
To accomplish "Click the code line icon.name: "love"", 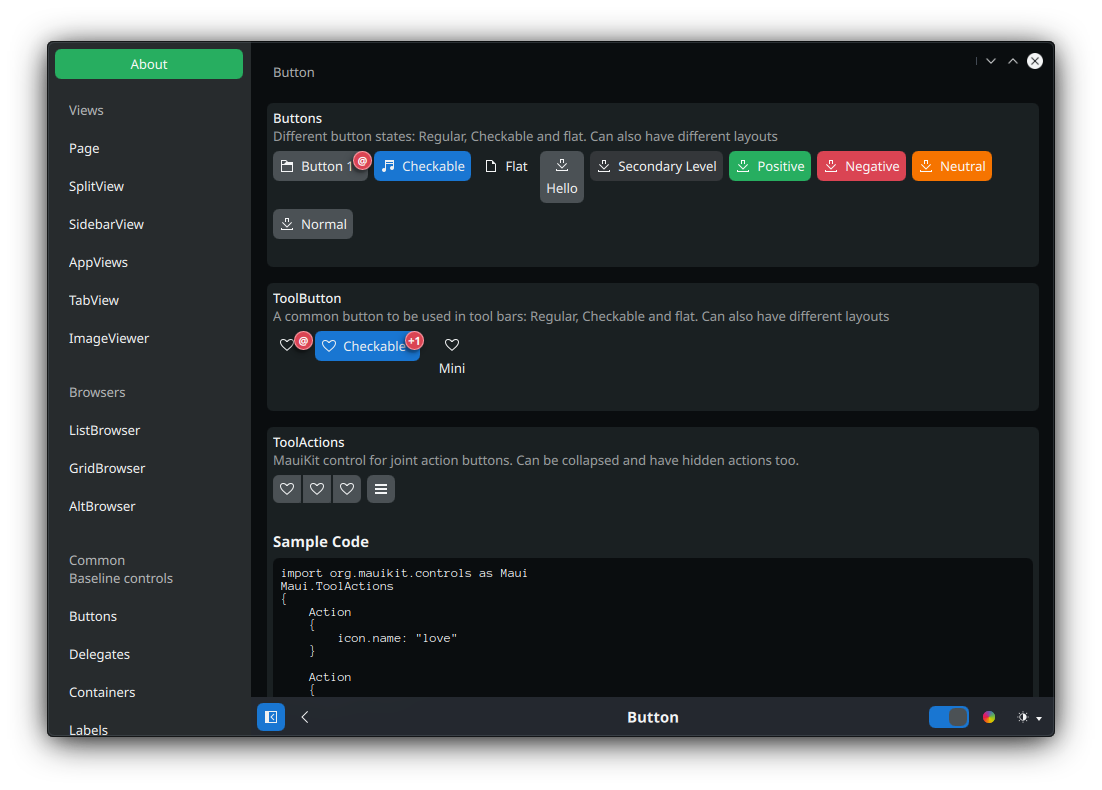I will coord(397,638).
